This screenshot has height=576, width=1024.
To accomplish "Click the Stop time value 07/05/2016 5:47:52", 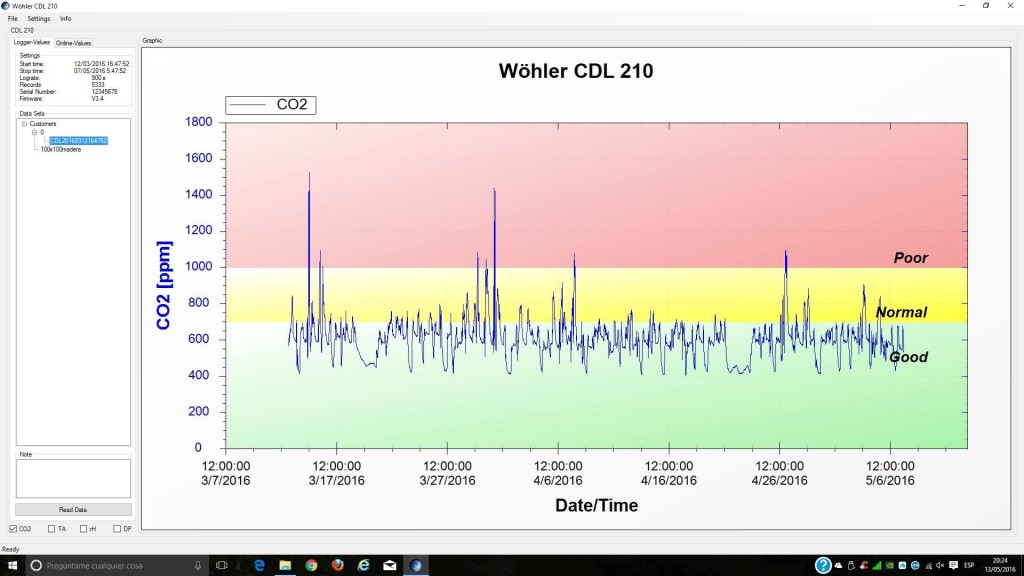I will point(100,71).
